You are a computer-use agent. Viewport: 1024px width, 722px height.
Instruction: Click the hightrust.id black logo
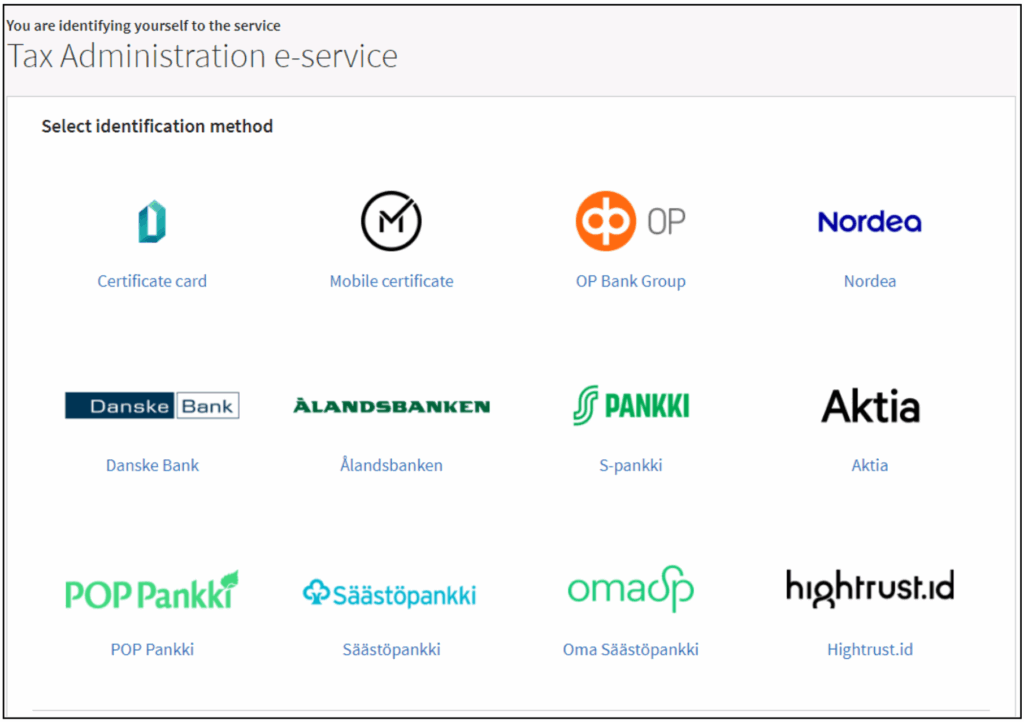pyautogui.click(x=870, y=588)
